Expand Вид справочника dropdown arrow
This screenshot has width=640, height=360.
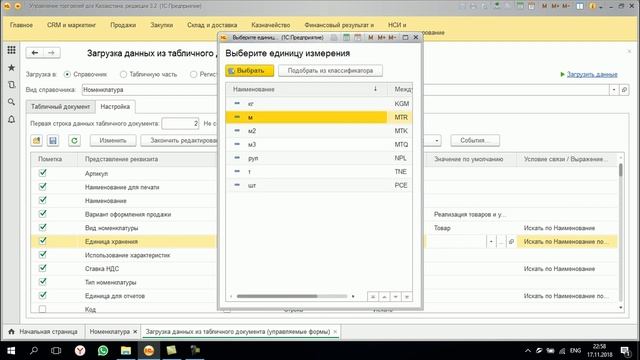[614, 90]
